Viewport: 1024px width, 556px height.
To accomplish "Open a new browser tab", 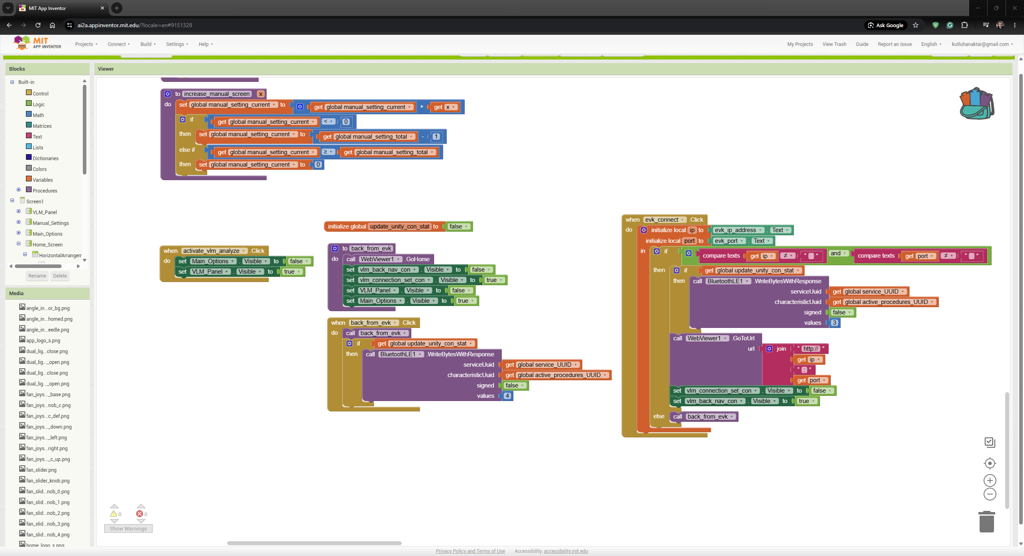I will (116, 8).
